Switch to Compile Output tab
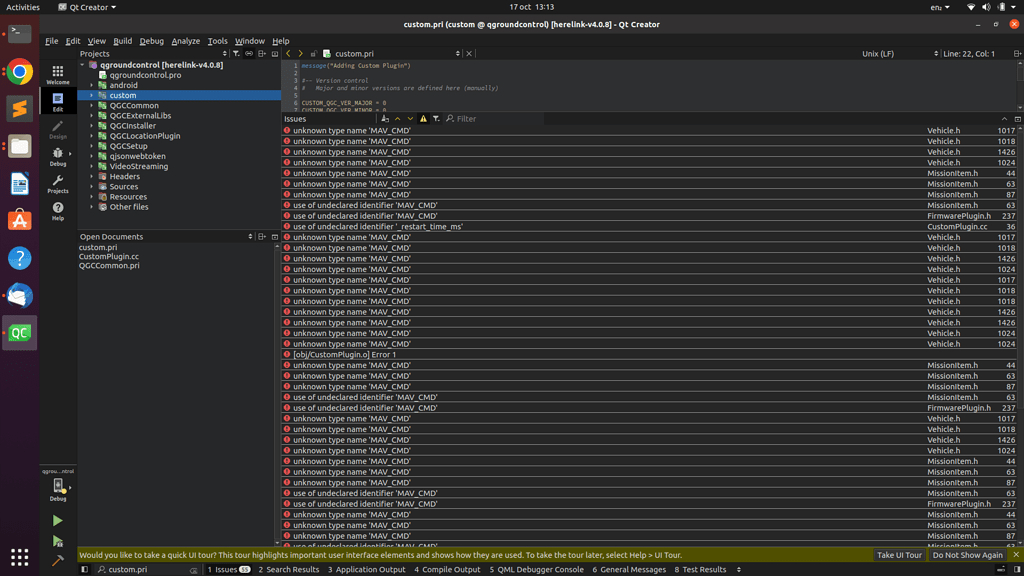Image resolution: width=1024 pixels, height=576 pixels. [447, 570]
